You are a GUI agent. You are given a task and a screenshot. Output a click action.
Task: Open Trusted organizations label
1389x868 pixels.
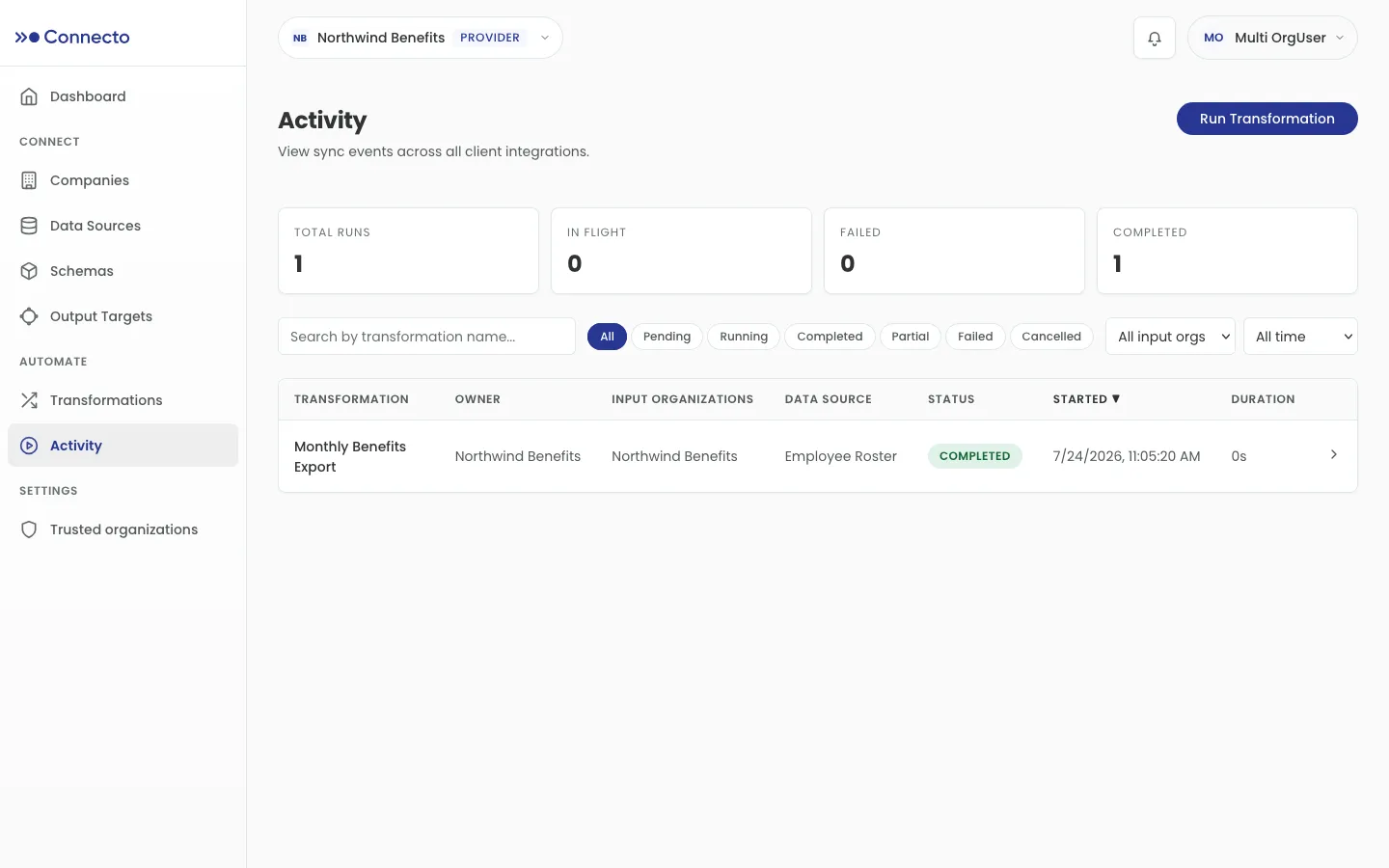(123, 529)
